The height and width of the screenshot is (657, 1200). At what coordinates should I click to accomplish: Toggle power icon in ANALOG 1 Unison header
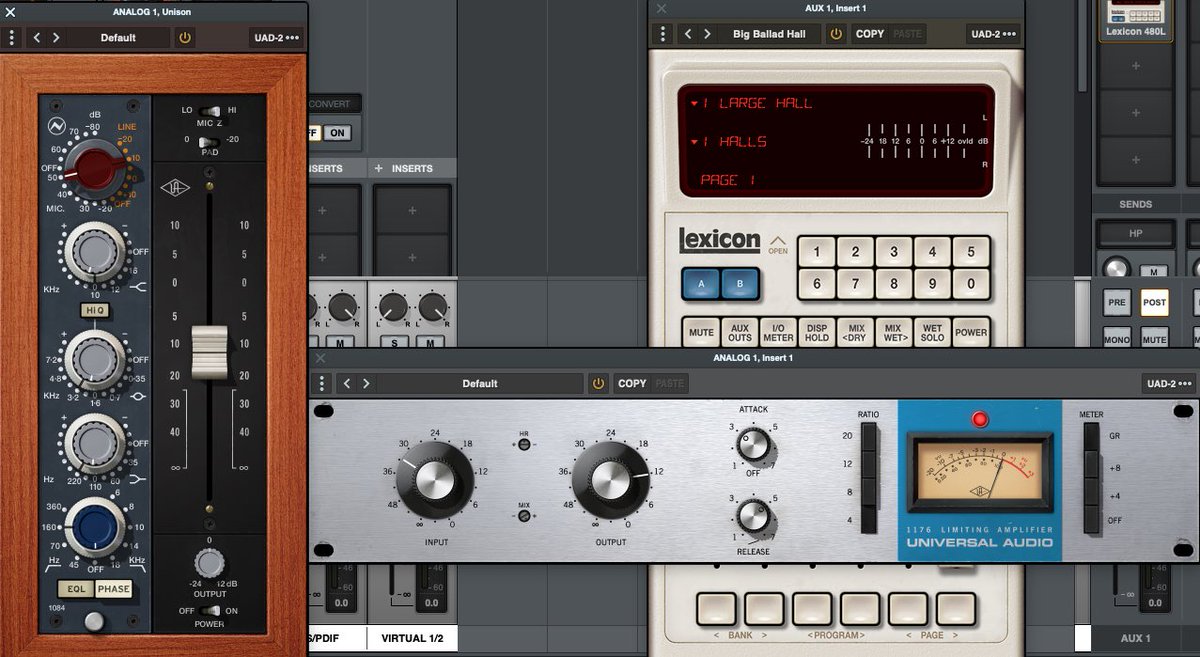tap(184, 38)
